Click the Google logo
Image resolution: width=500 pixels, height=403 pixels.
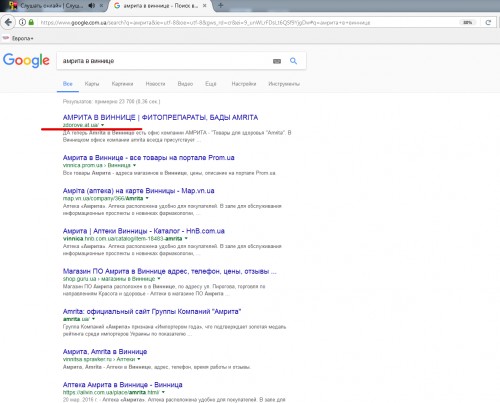coord(26,61)
